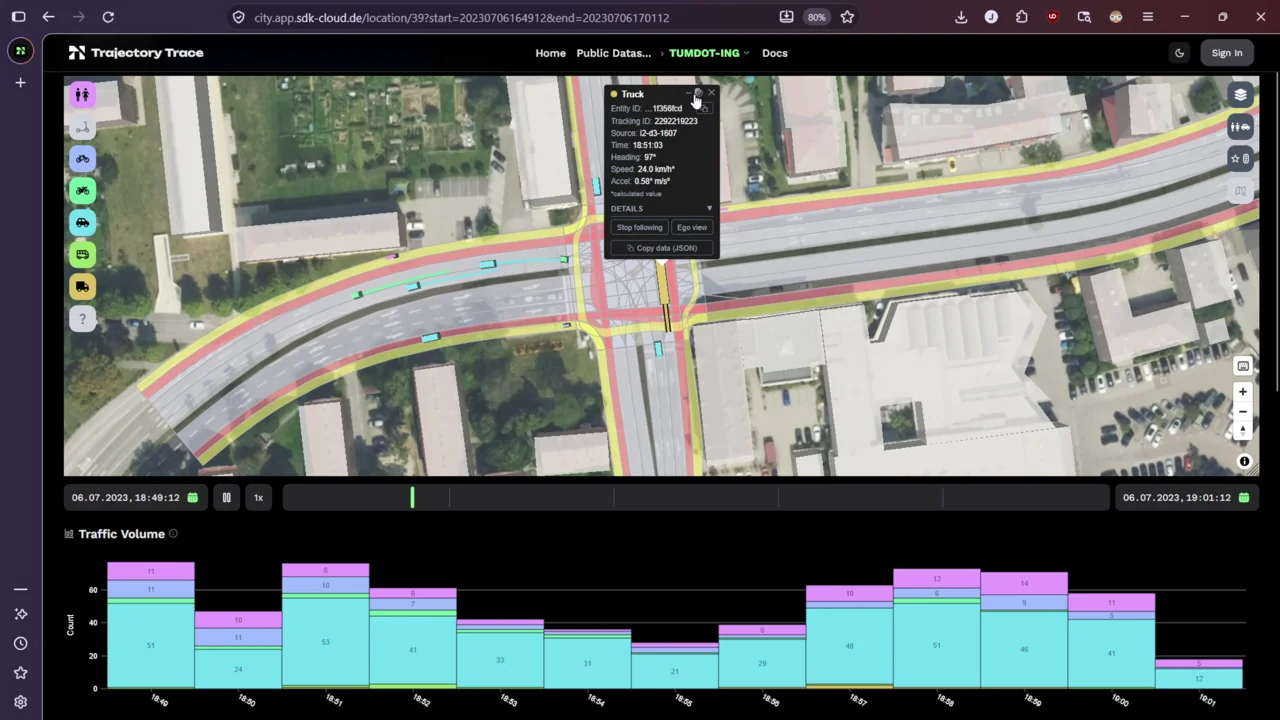Viewport: 1280px width, 720px height.
Task: Zoom in on the map
Action: click(1242, 392)
